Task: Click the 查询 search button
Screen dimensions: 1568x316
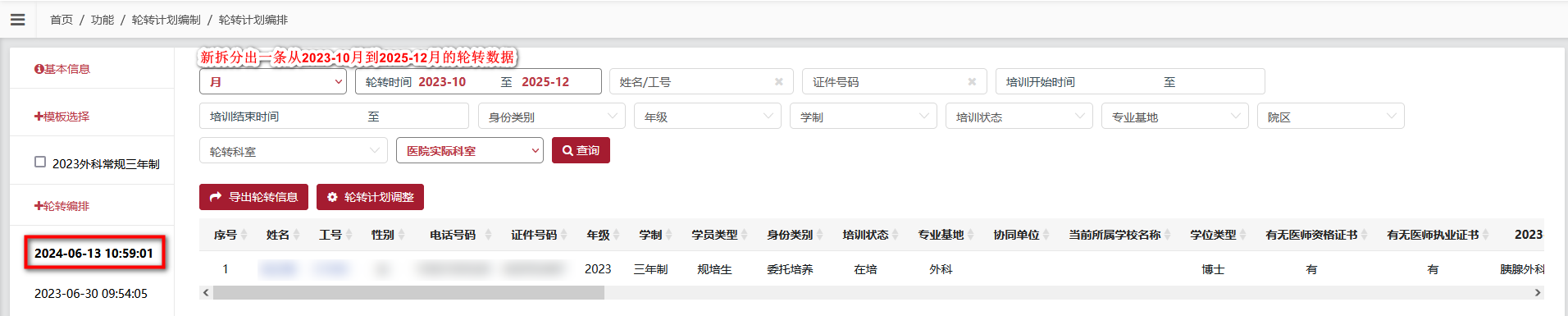Action: coord(581,150)
